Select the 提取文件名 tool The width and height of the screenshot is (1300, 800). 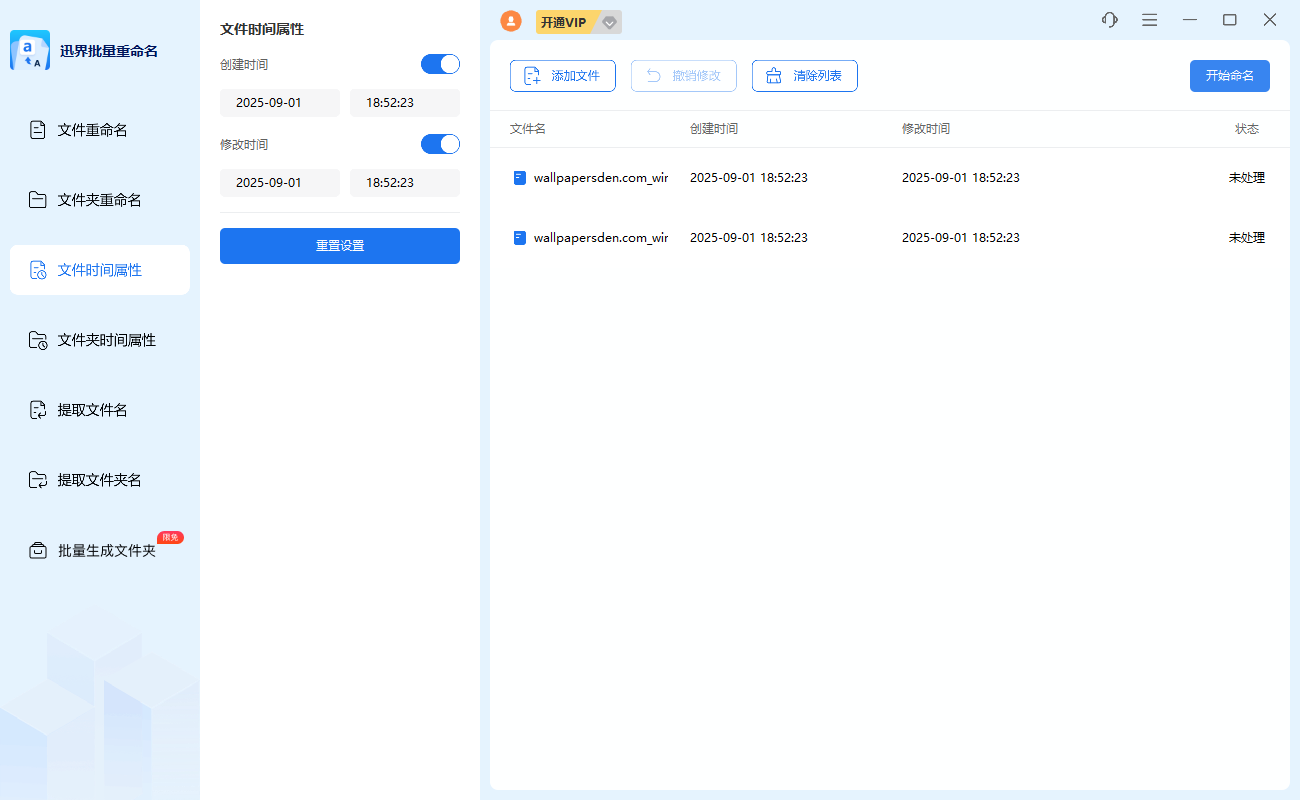pyautogui.click(x=87, y=409)
